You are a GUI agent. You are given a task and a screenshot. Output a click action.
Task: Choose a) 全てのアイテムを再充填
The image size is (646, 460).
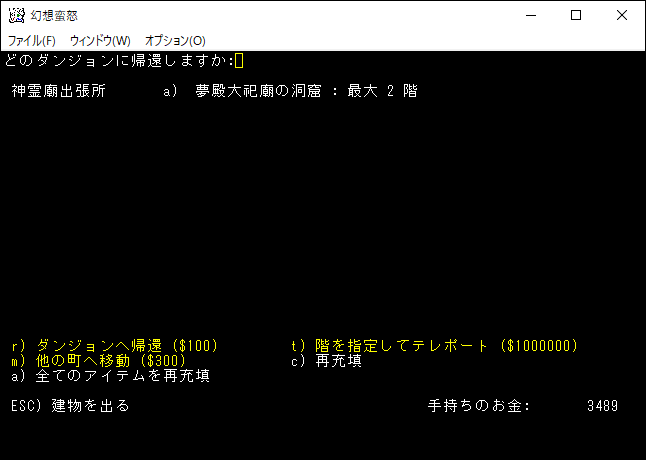110,376
